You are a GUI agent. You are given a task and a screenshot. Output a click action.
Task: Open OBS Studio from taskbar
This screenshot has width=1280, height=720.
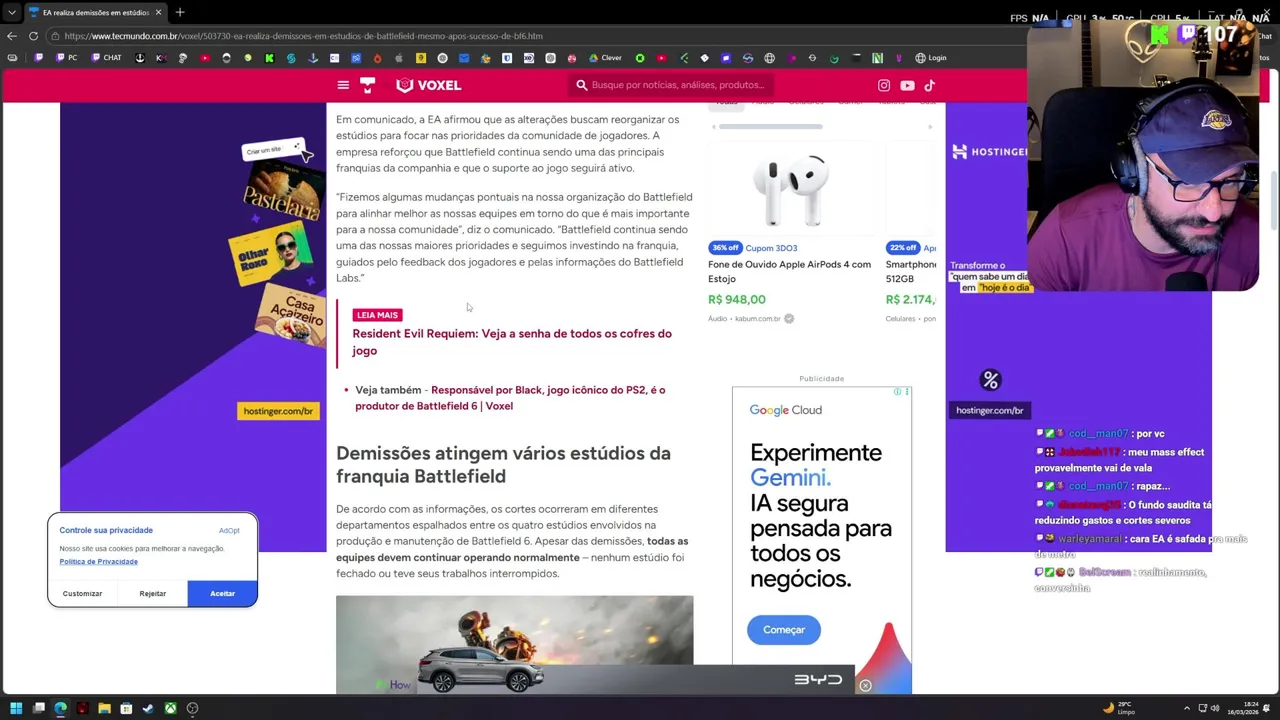click(x=192, y=708)
